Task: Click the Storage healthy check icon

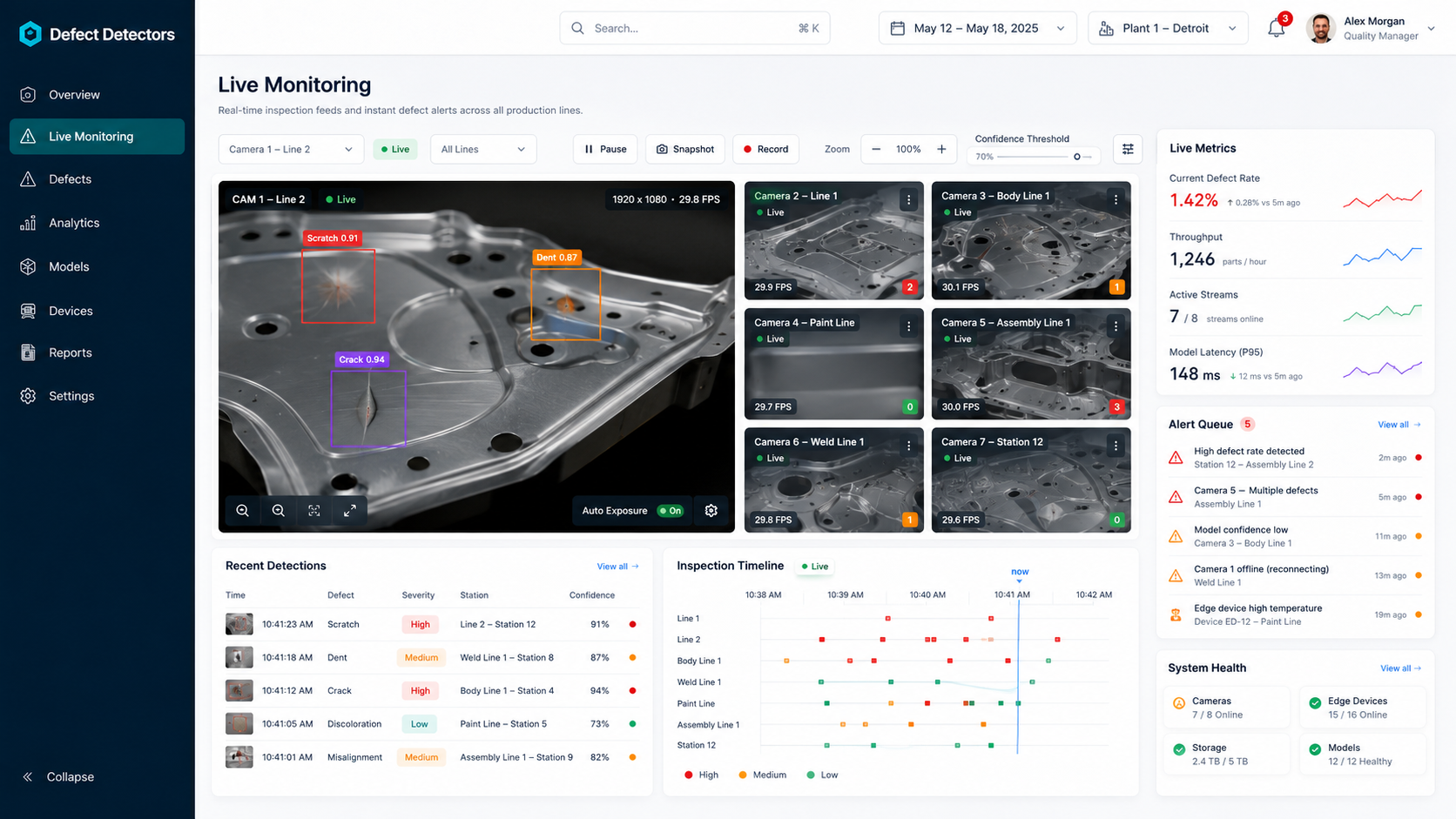Action: click(x=1179, y=749)
